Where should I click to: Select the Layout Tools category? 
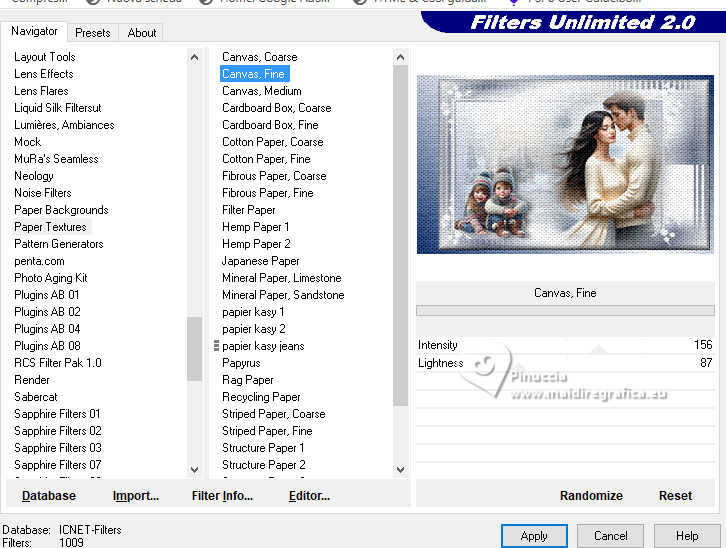pos(45,57)
